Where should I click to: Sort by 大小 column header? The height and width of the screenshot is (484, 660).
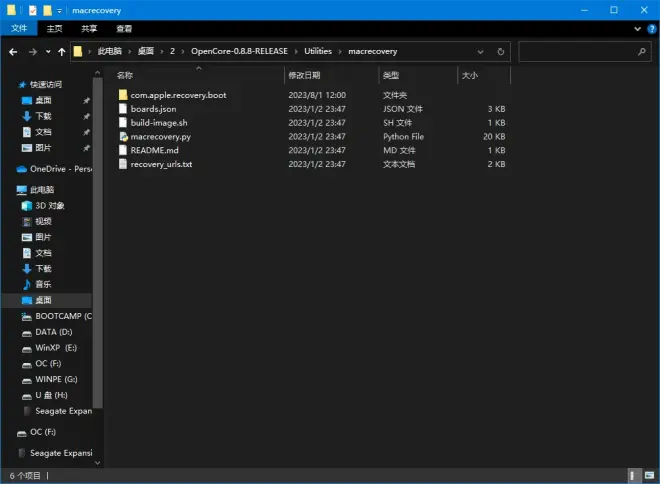(470, 75)
